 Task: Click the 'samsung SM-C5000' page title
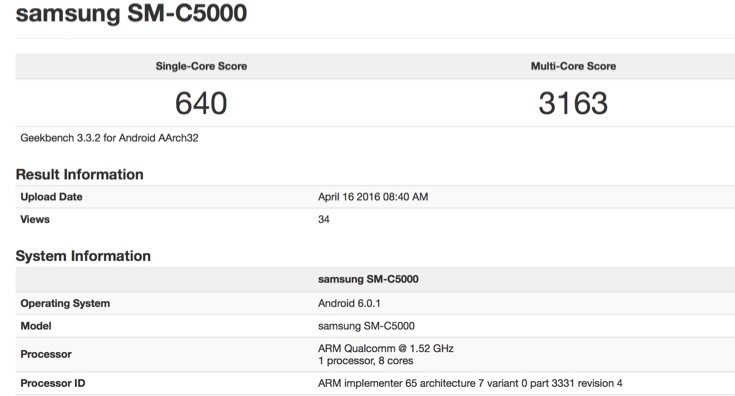[x=131, y=13]
